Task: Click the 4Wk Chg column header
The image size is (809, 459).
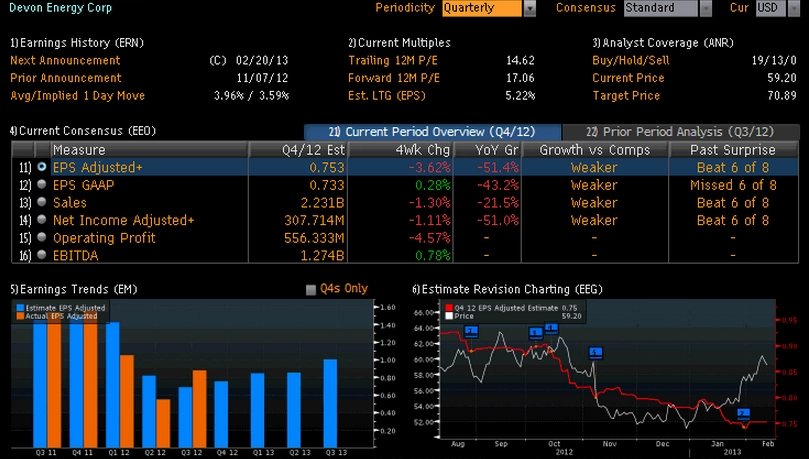Action: pyautogui.click(x=400, y=150)
